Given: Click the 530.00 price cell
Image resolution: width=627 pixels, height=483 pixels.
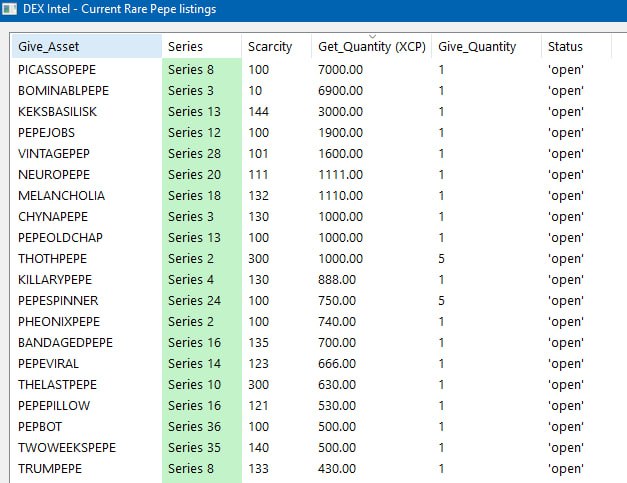Looking at the screenshot, I should 337,405.
